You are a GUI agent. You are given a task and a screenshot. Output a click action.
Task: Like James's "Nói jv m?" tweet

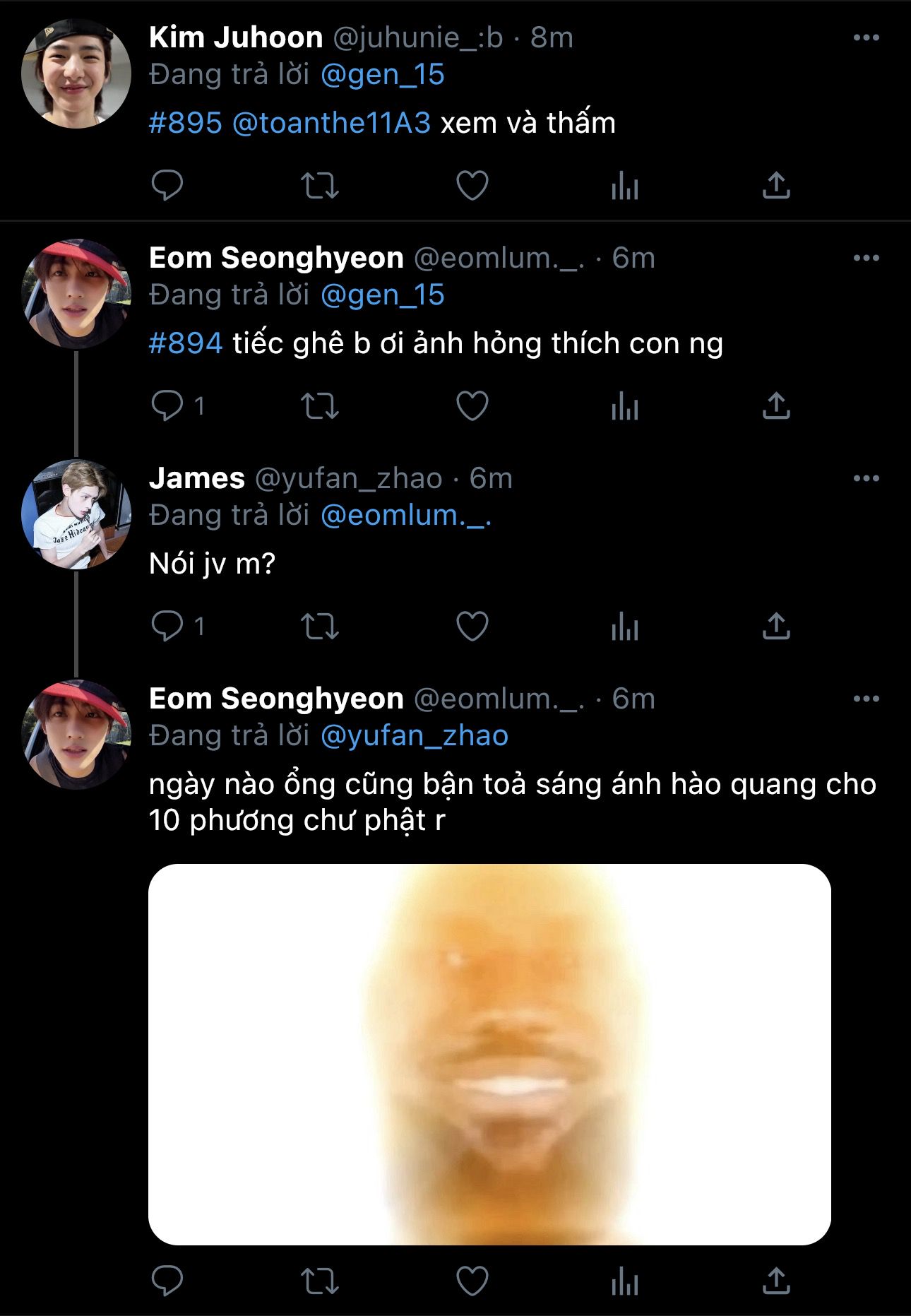[472, 627]
